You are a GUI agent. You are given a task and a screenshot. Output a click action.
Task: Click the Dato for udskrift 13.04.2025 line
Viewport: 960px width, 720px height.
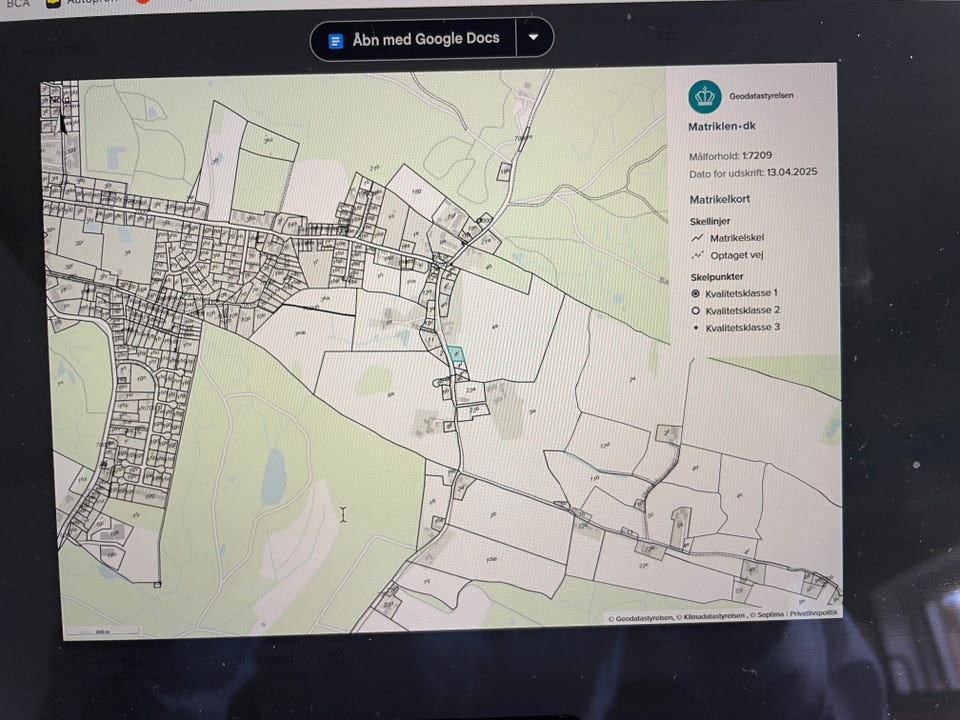pyautogui.click(x=753, y=173)
